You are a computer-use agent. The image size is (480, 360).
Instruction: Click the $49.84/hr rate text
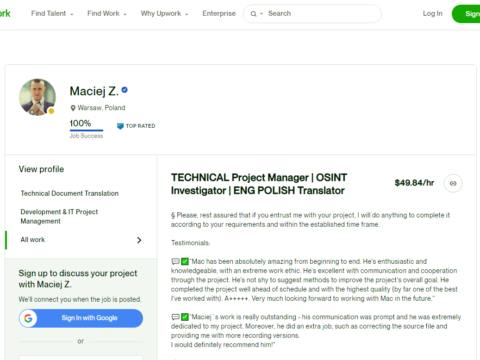pos(414,183)
